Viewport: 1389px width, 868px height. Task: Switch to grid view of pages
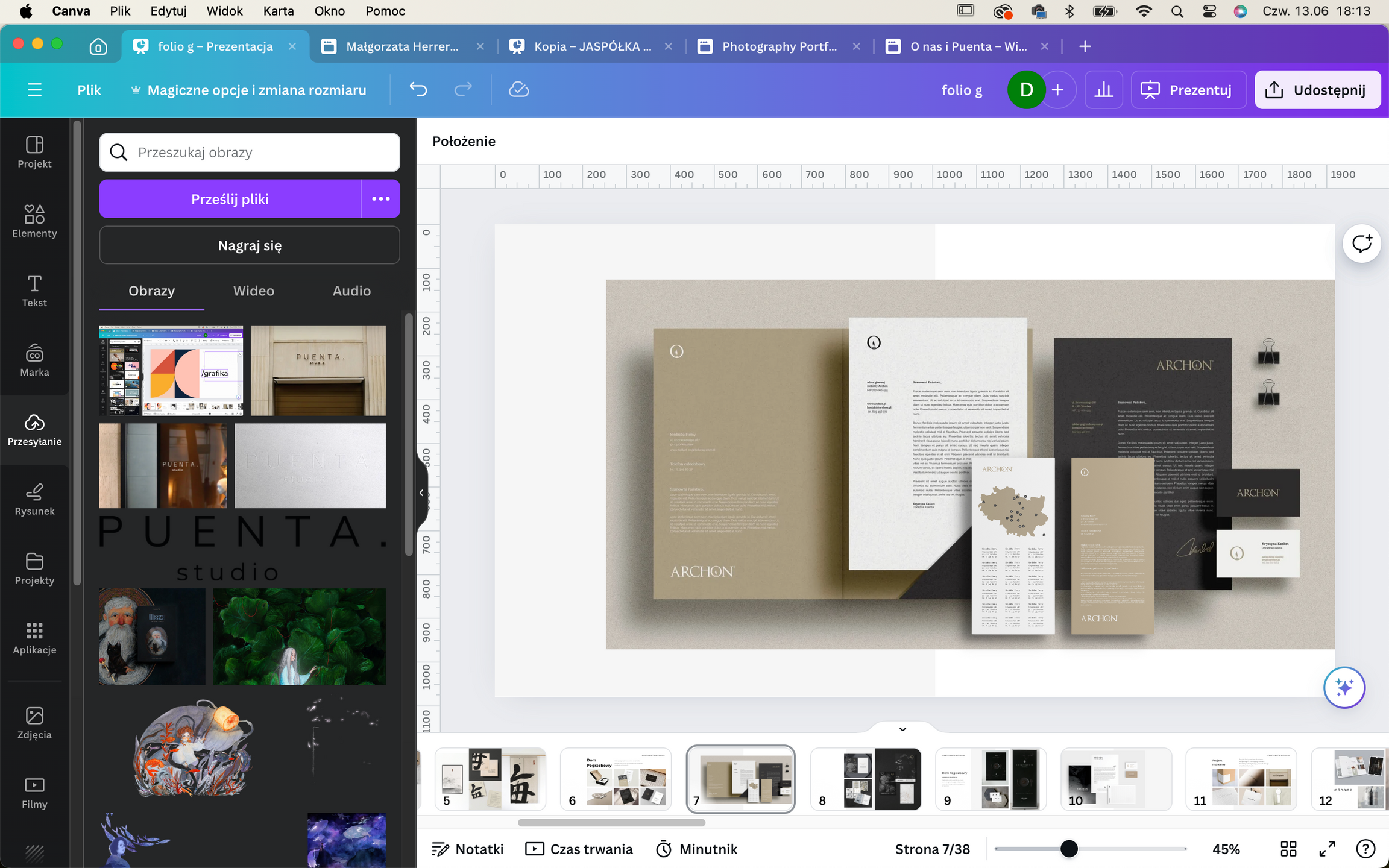pos(1288,849)
